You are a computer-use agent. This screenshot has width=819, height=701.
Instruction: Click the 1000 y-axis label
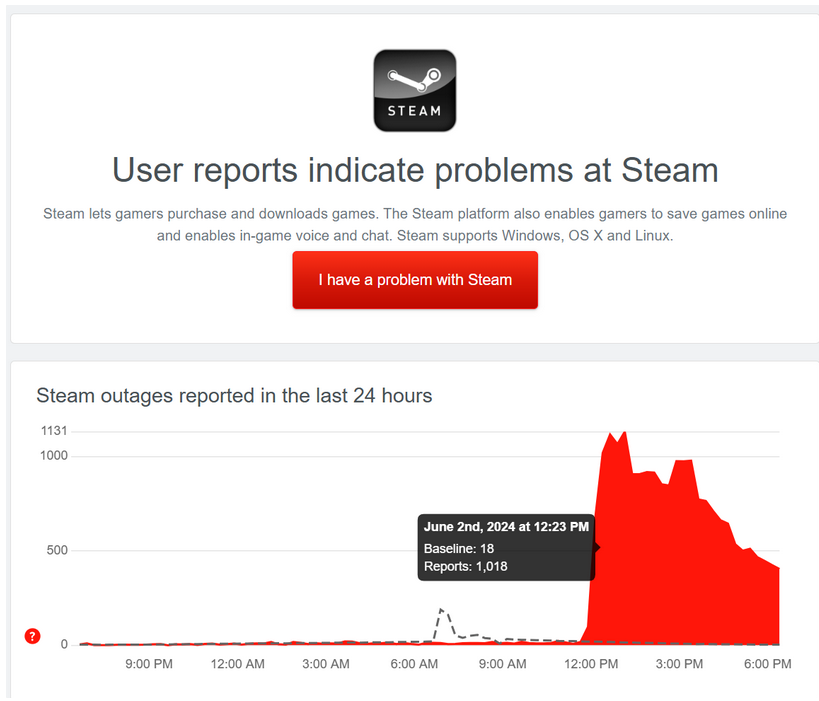point(54,455)
